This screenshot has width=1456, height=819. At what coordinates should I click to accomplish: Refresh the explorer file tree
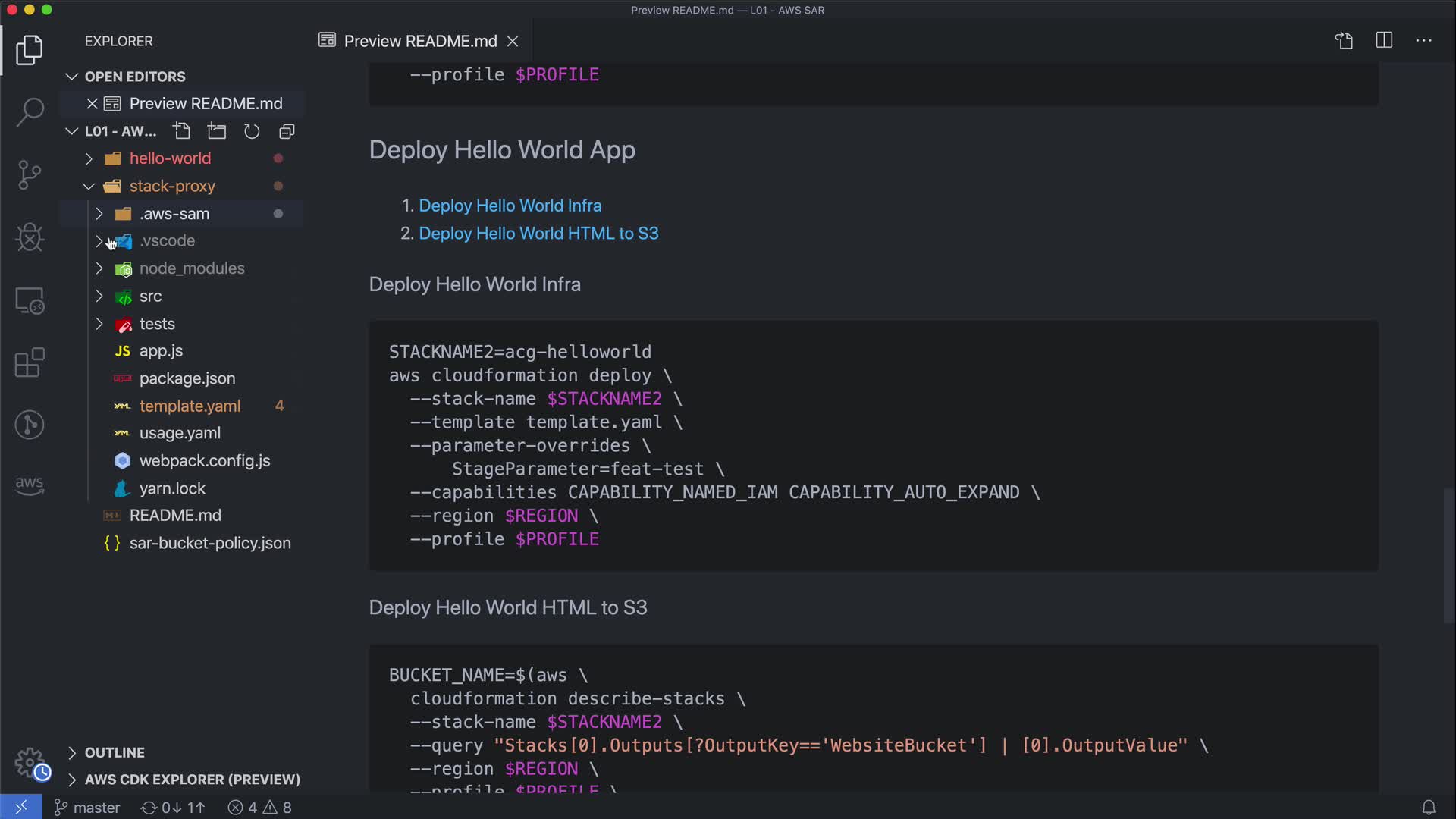[x=252, y=131]
